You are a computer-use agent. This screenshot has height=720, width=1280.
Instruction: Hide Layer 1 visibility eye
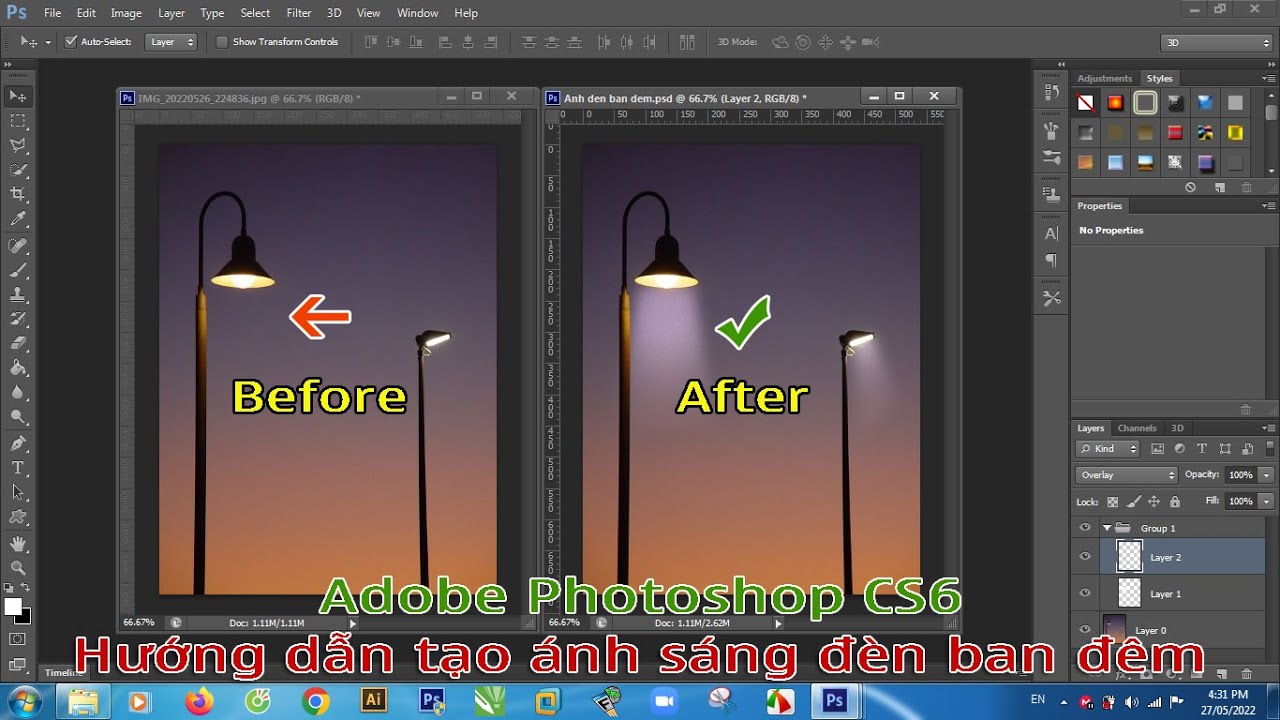[1085, 593]
